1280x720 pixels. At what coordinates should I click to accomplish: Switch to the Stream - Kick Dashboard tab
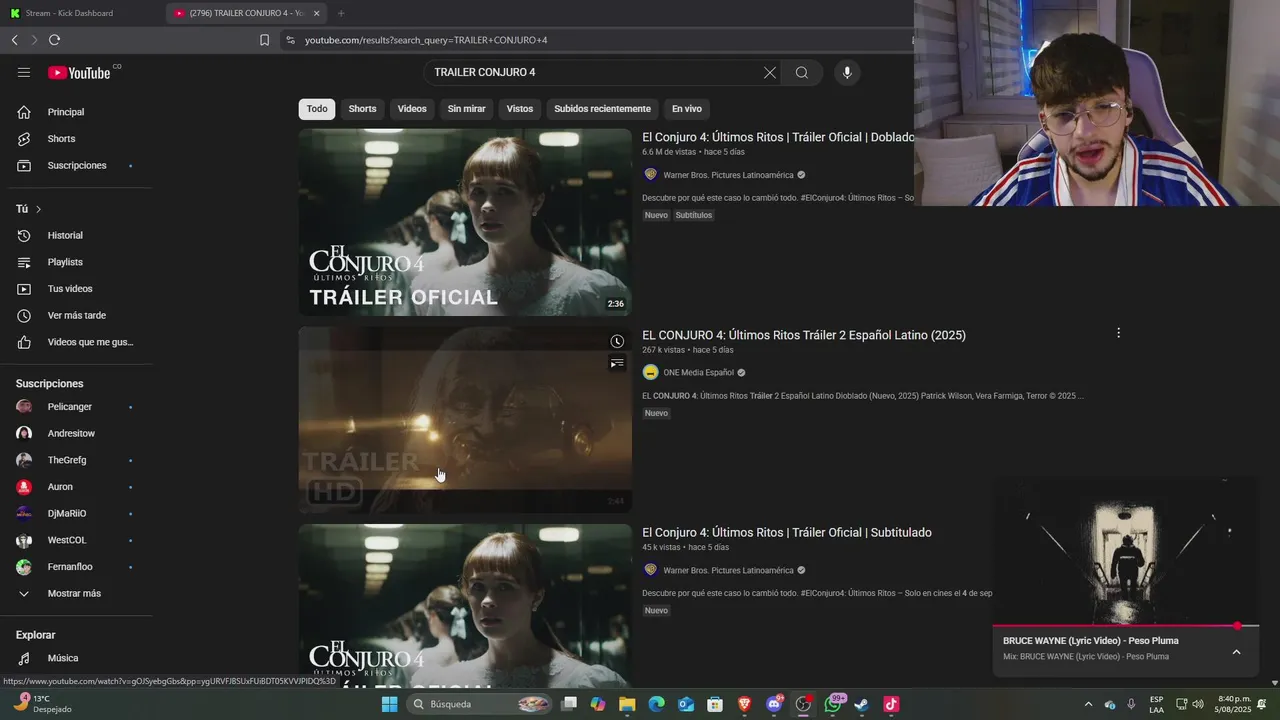[x=69, y=13]
